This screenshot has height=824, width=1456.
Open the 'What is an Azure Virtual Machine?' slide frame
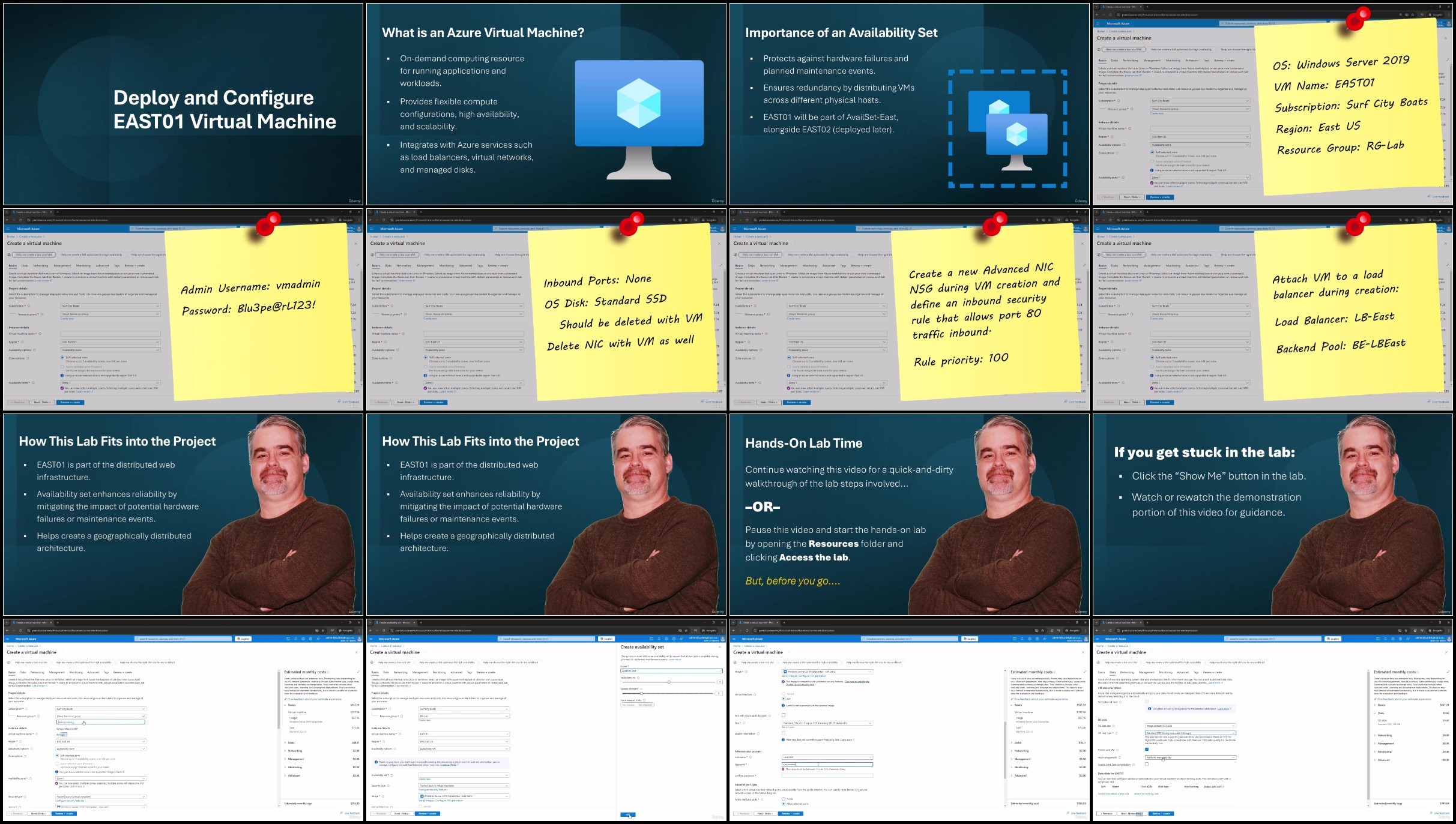pos(546,104)
